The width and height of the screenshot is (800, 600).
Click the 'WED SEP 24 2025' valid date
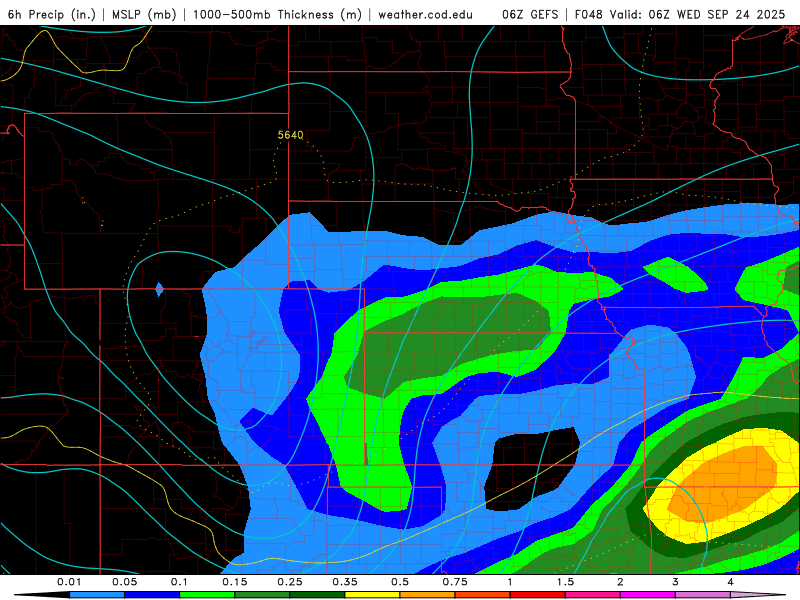731,14
